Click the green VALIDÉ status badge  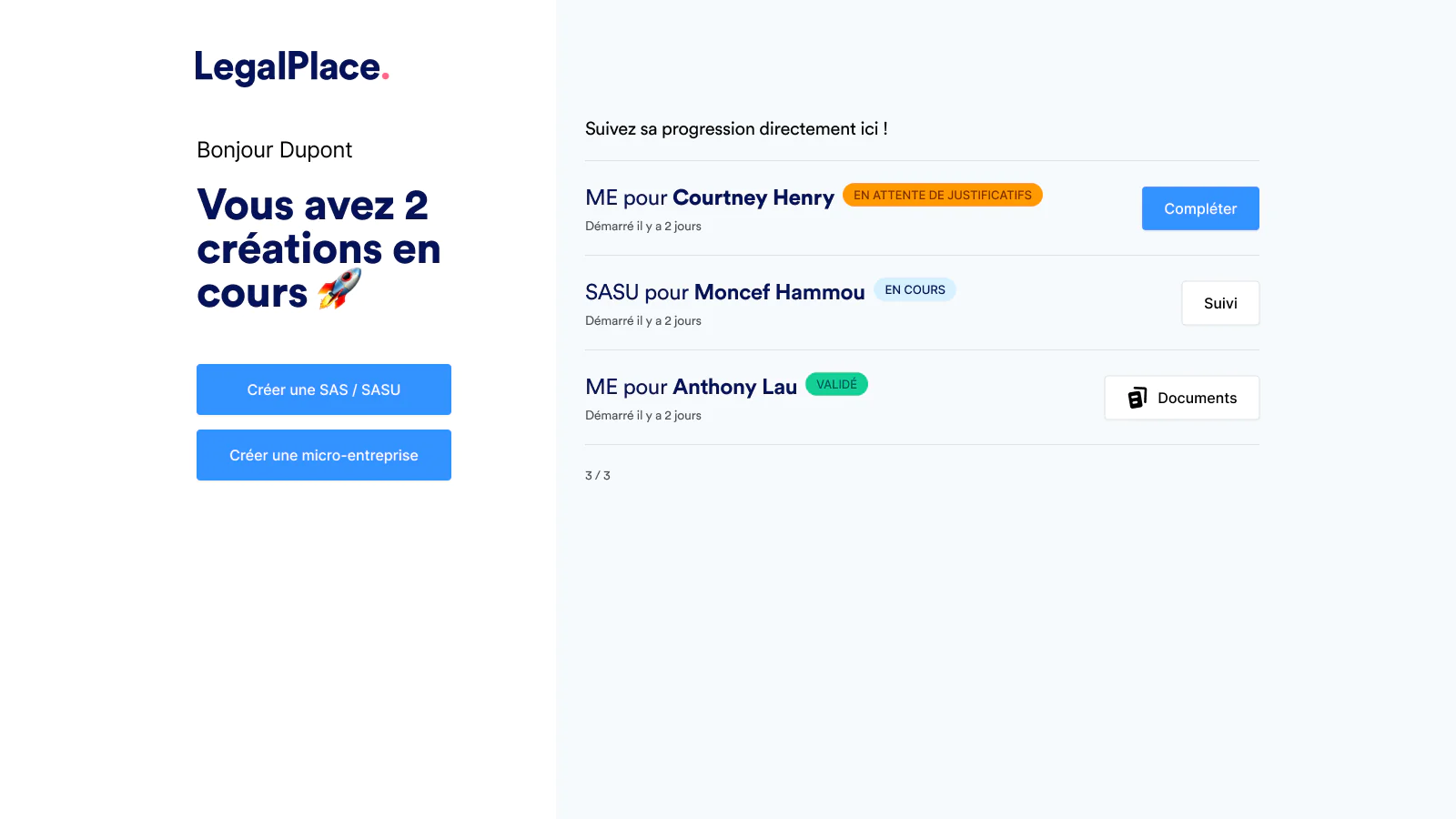click(836, 385)
